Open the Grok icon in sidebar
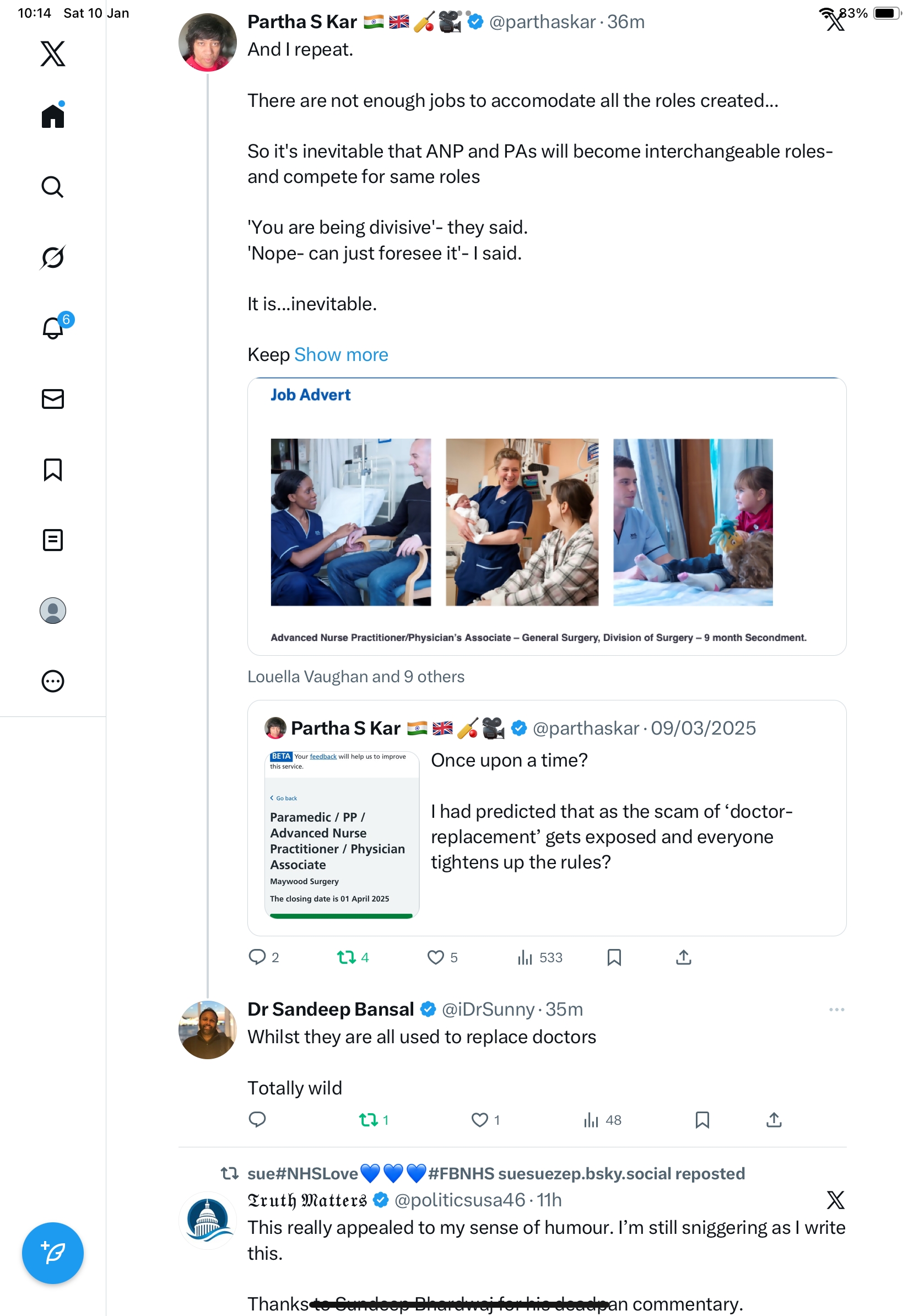Viewport: 919px width, 1316px height. point(53,257)
